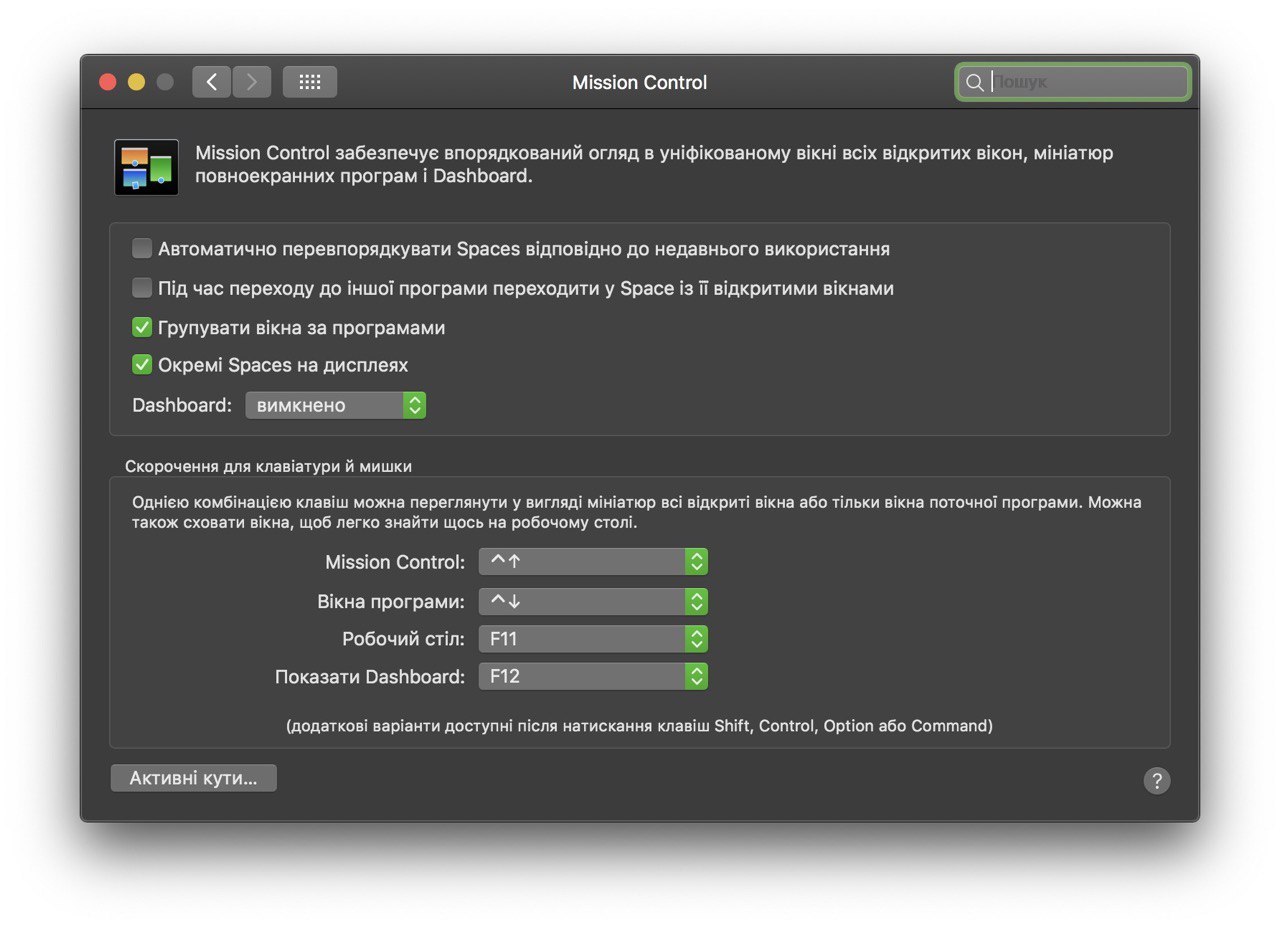The image size is (1280, 928).
Task: Close the window with the red button
Action: 108,82
